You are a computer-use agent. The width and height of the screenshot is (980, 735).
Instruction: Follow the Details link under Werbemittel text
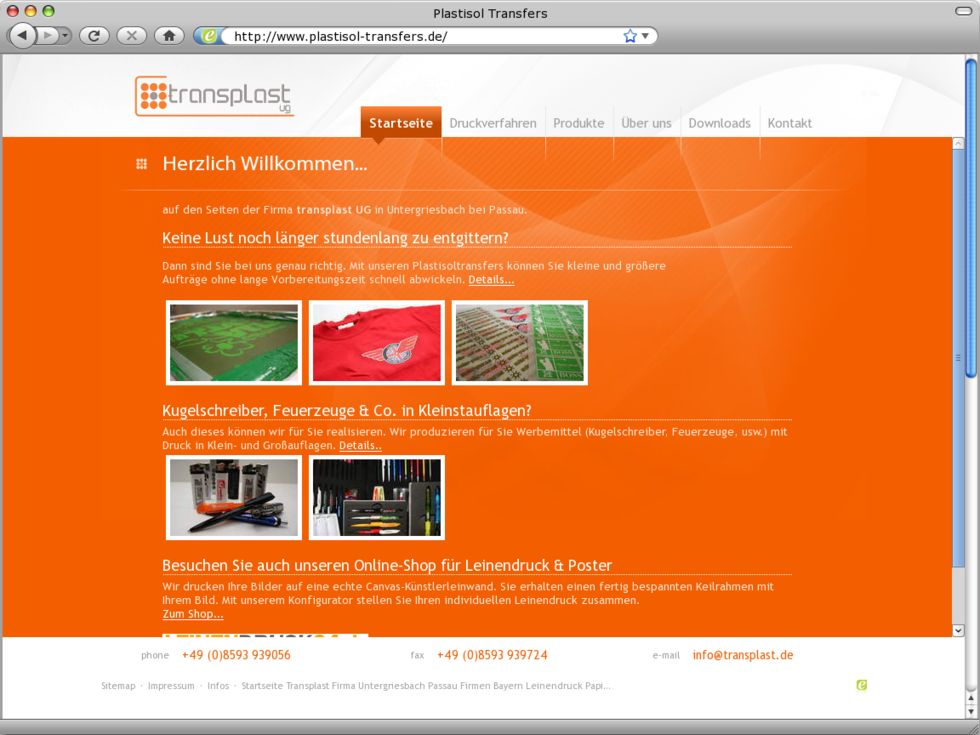pyautogui.click(x=360, y=446)
